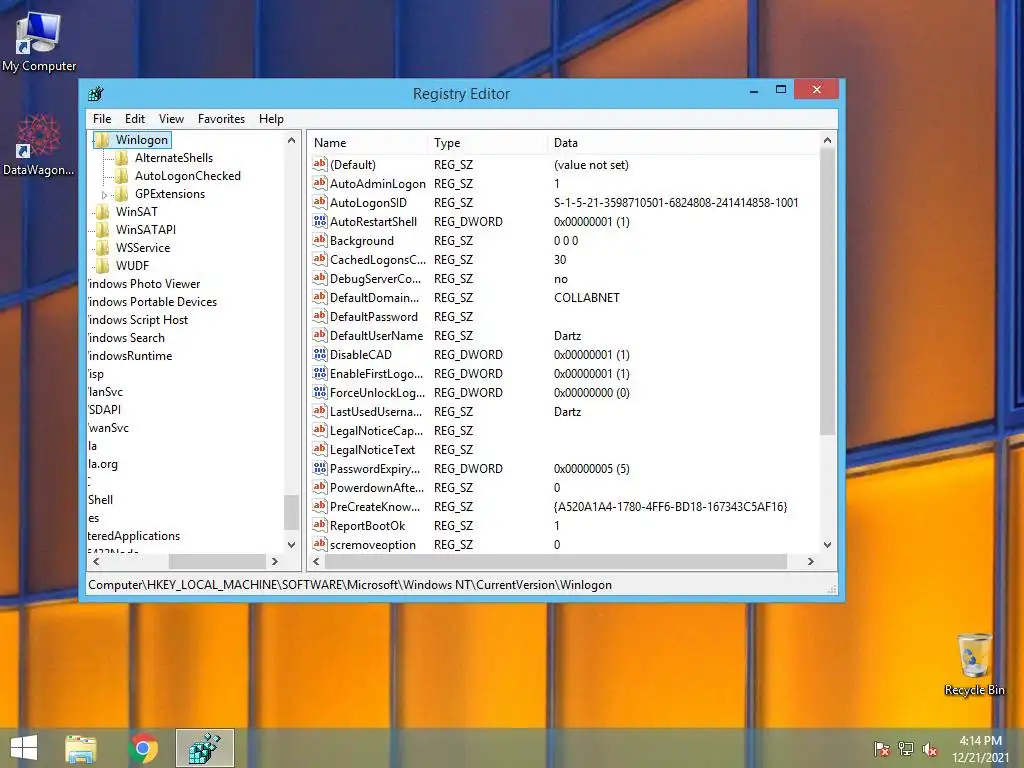1024x768 pixels.
Task: Click the WUDF folder icon
Action: click(x=103, y=266)
